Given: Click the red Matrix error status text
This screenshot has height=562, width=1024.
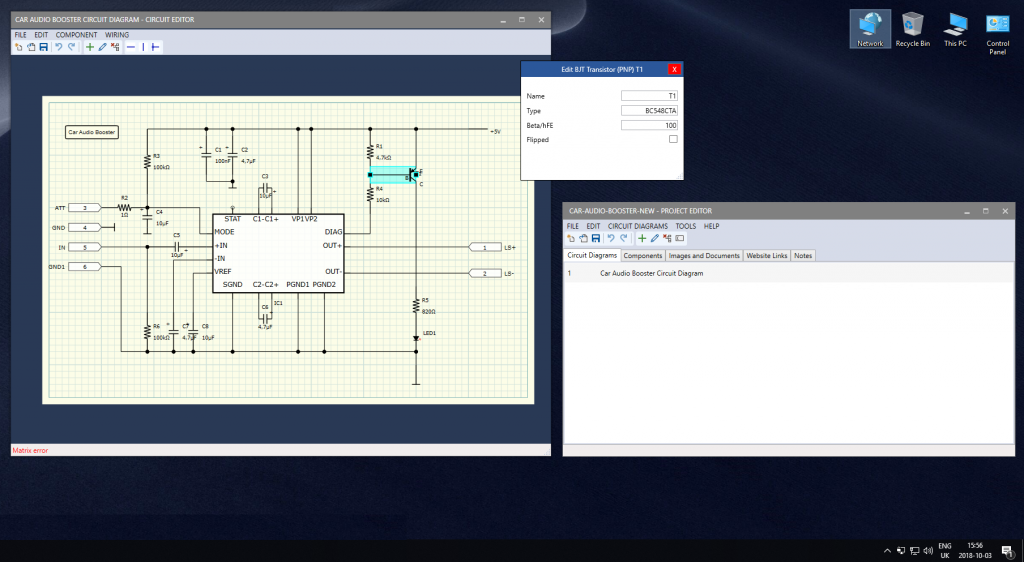Looking at the screenshot, I should click(x=30, y=450).
